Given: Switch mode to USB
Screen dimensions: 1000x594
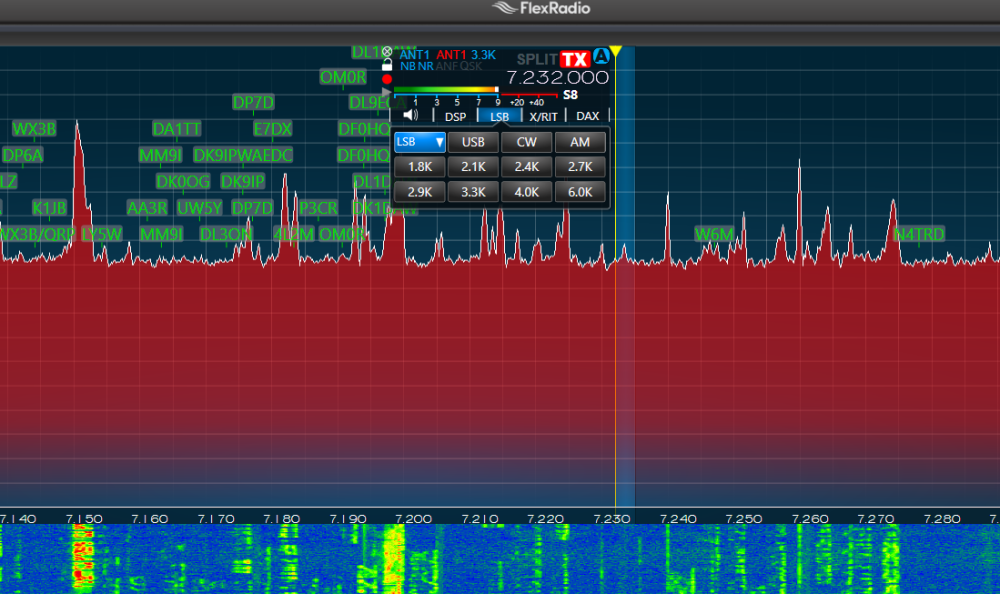Looking at the screenshot, I should tap(473, 142).
